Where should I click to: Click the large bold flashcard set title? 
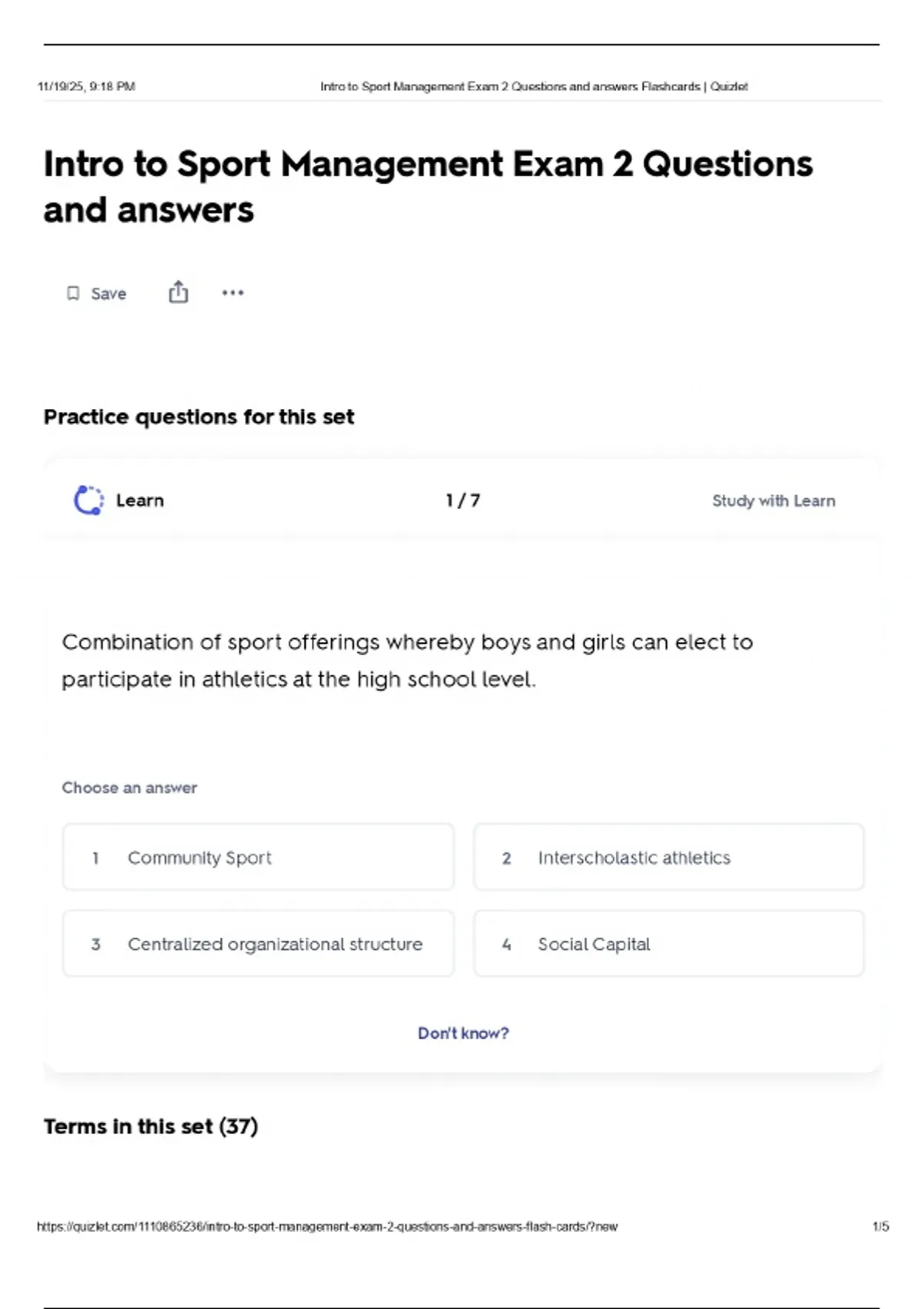[428, 187]
